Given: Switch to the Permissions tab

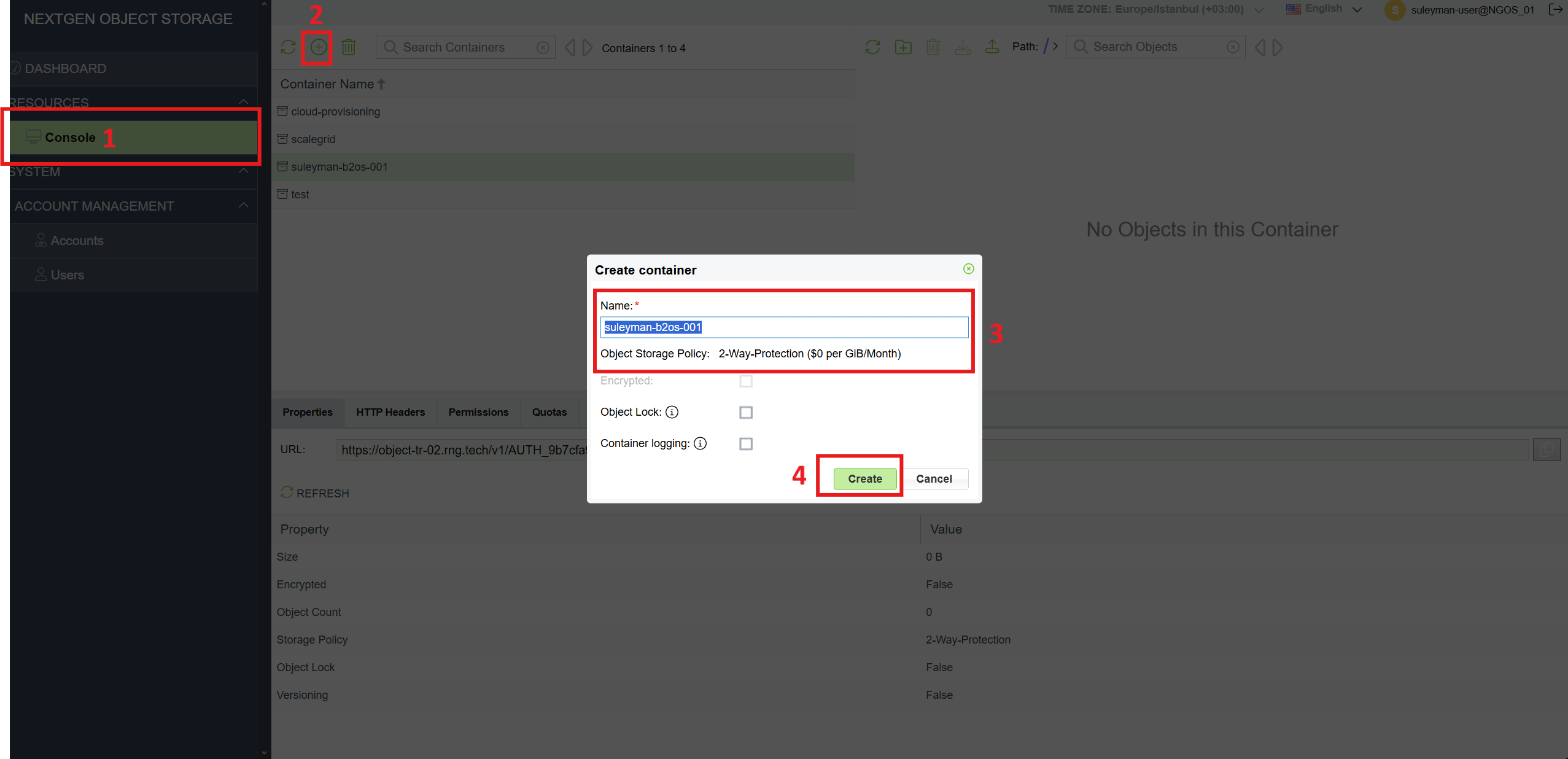Looking at the screenshot, I should click(478, 412).
